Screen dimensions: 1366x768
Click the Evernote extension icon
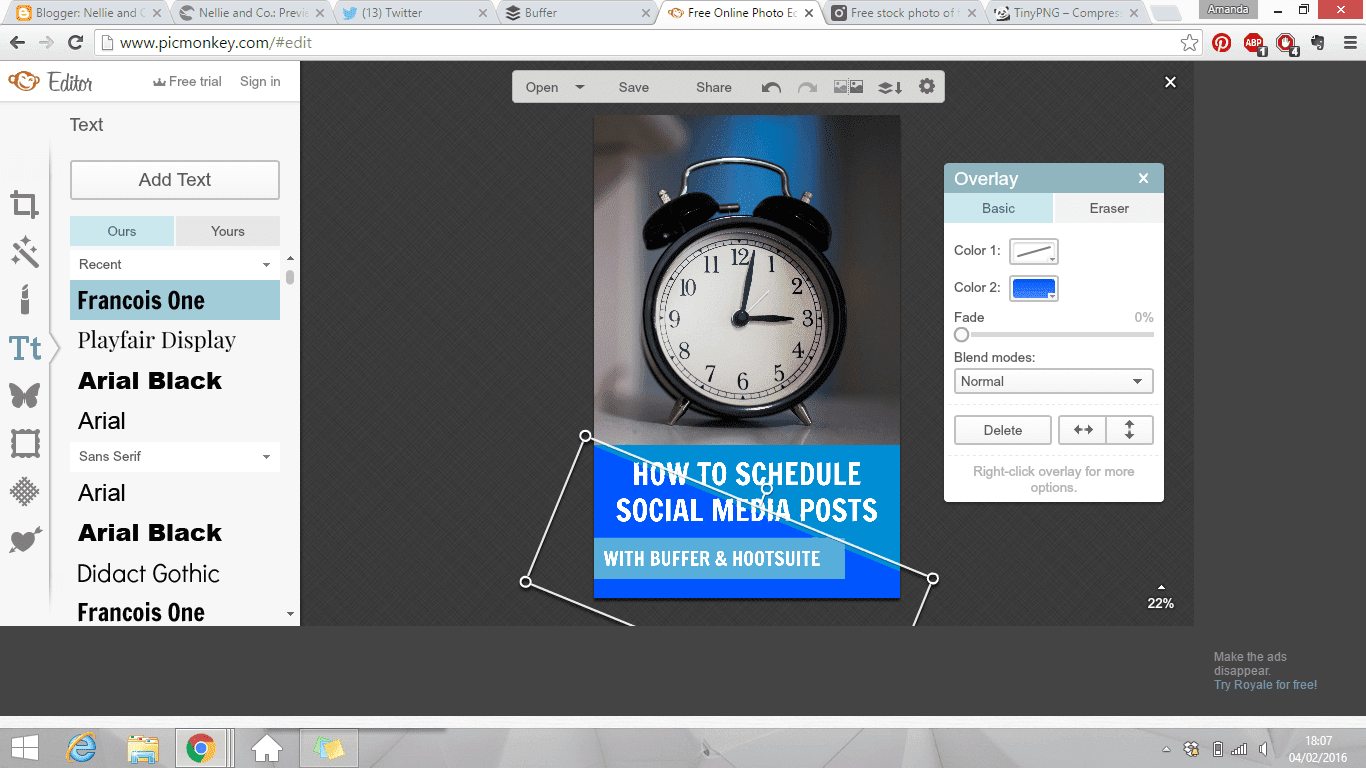pyautogui.click(x=1317, y=43)
